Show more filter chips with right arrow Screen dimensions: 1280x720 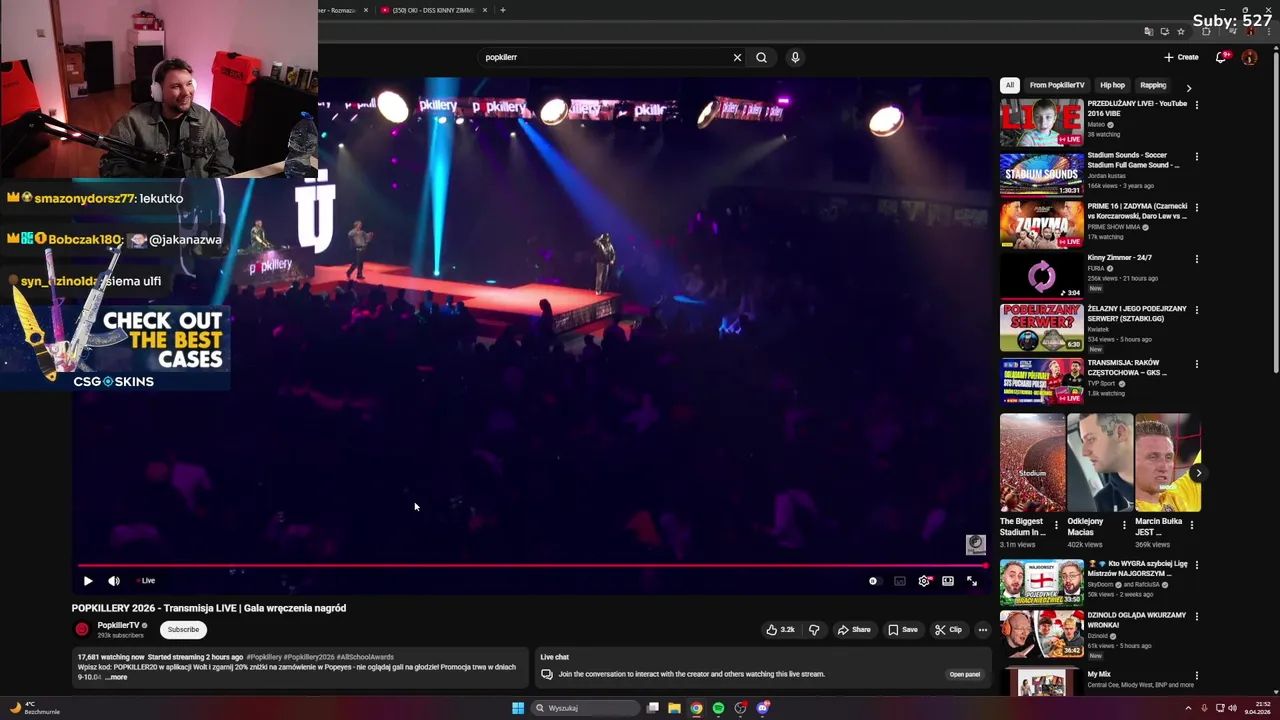point(1188,87)
